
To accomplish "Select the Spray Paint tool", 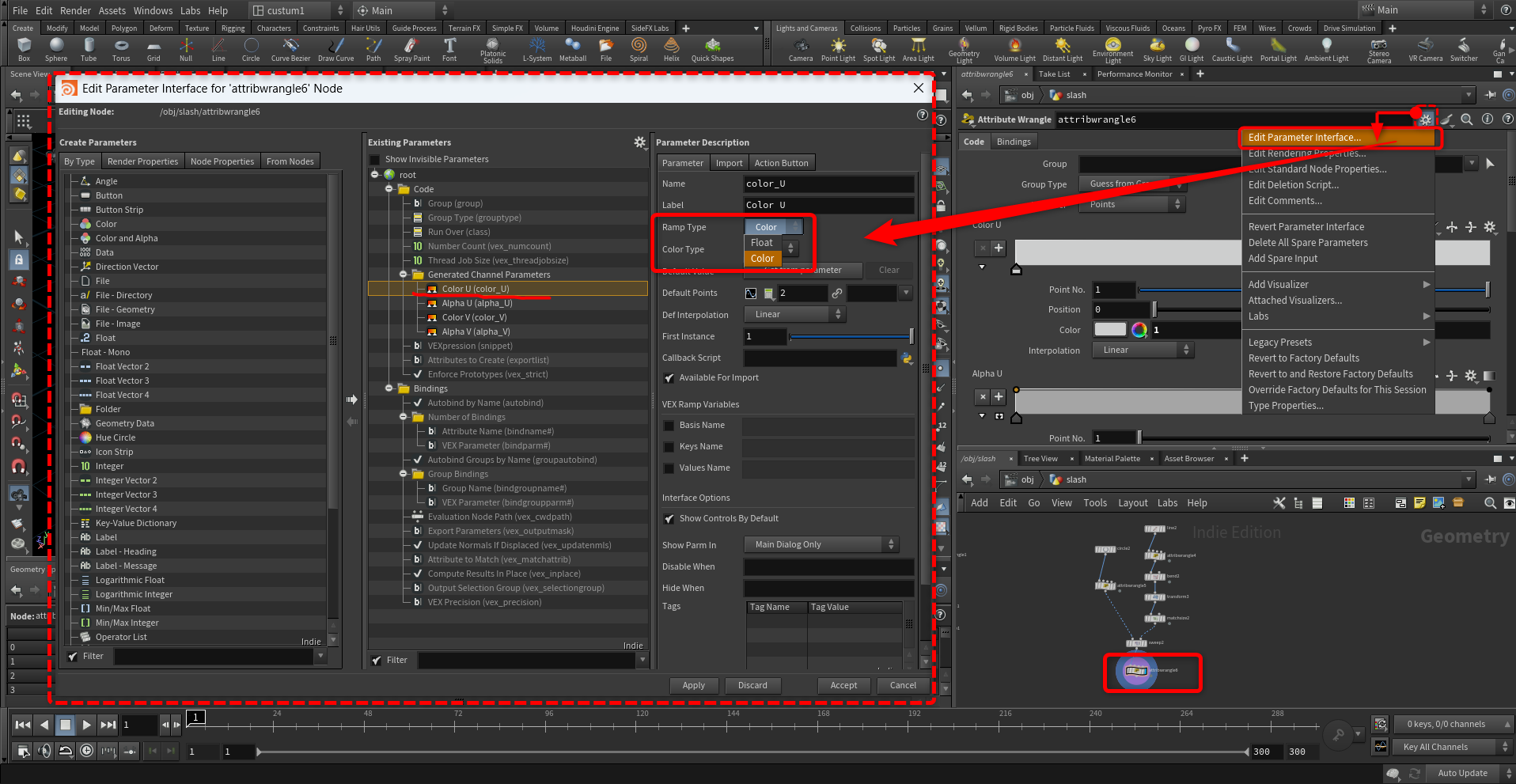I will pos(411,49).
